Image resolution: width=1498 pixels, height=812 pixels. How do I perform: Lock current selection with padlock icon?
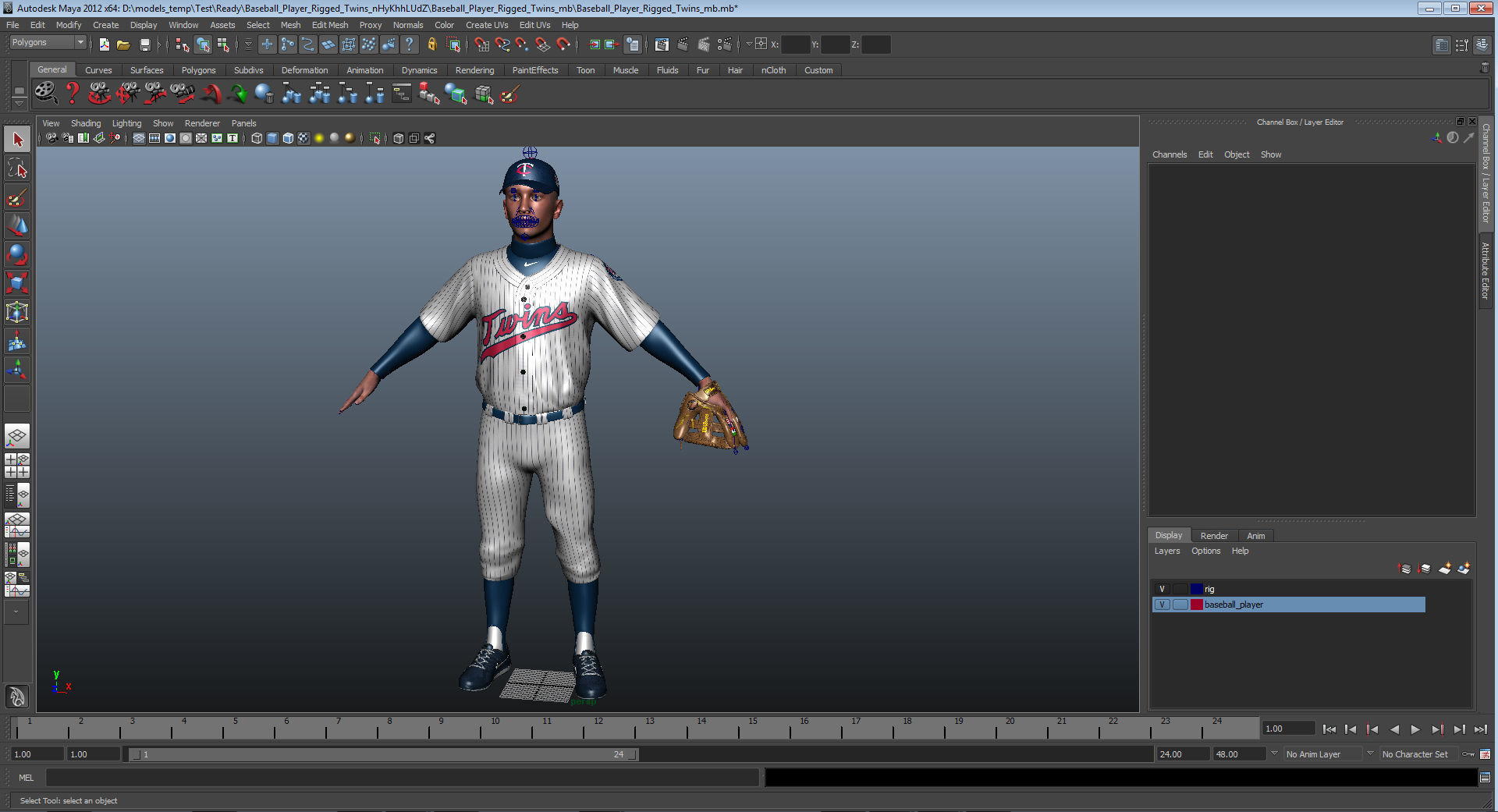(x=431, y=44)
